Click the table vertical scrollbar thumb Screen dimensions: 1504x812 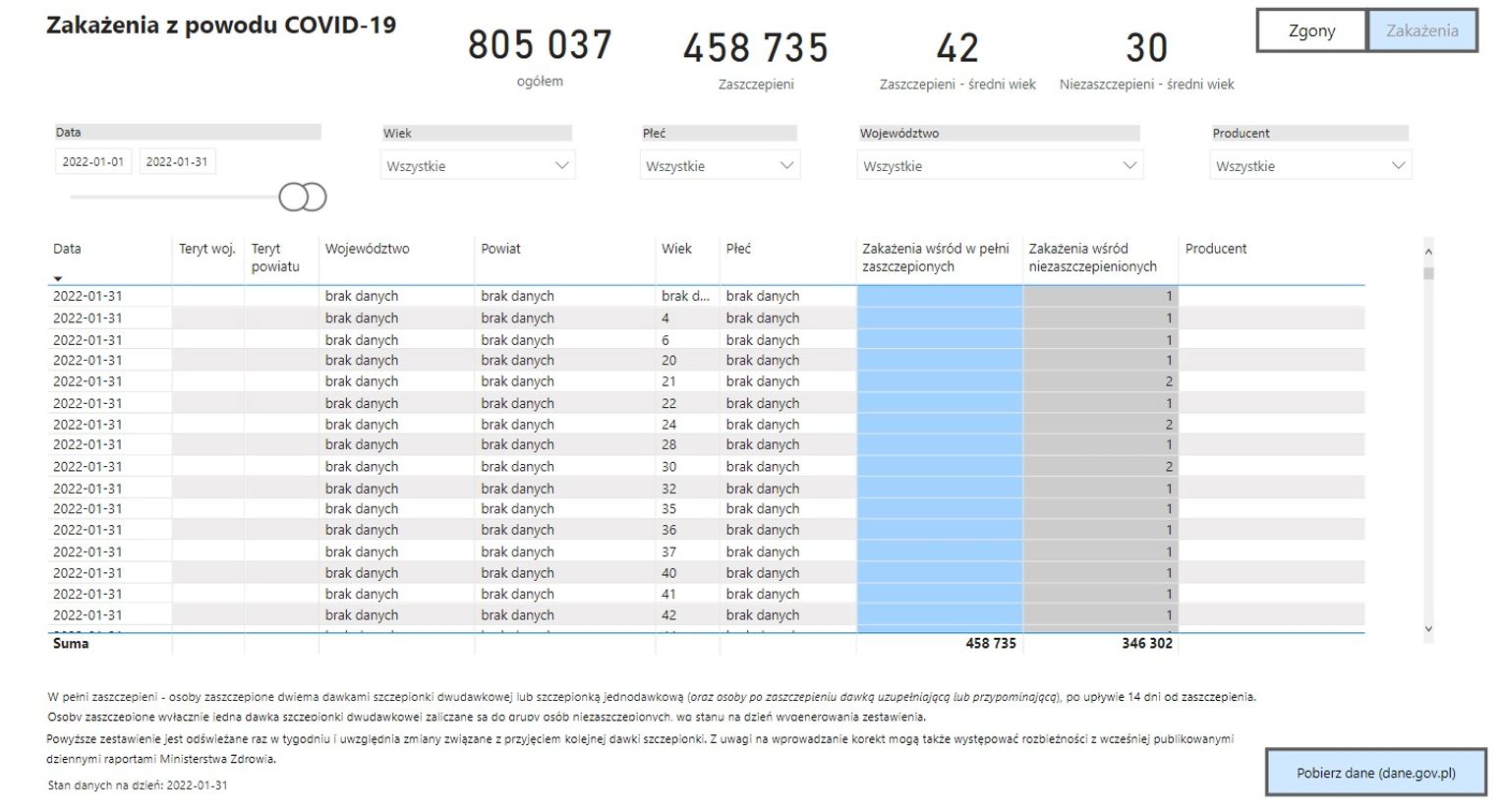coord(1428,273)
